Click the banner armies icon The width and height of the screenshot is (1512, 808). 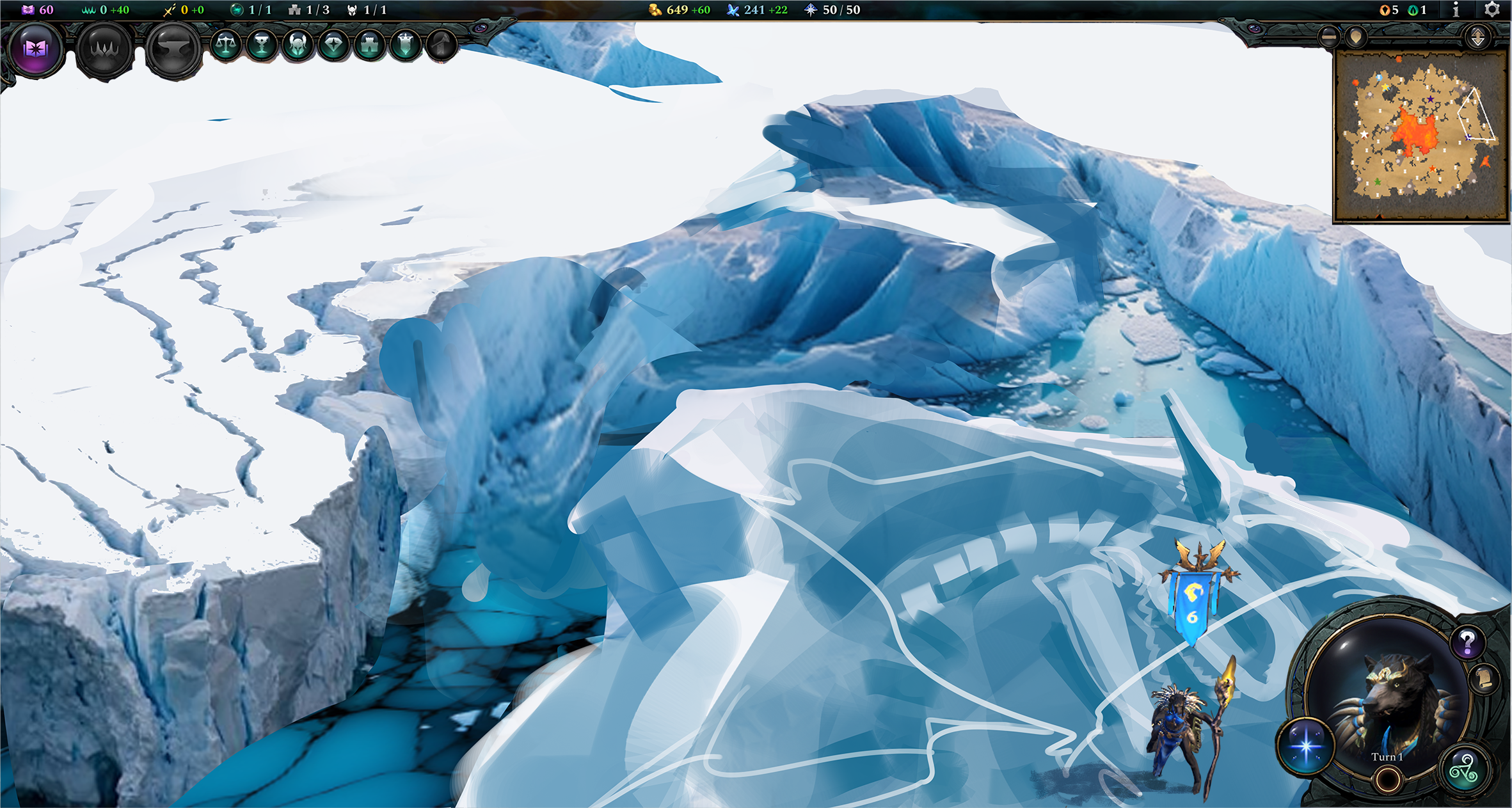406,45
